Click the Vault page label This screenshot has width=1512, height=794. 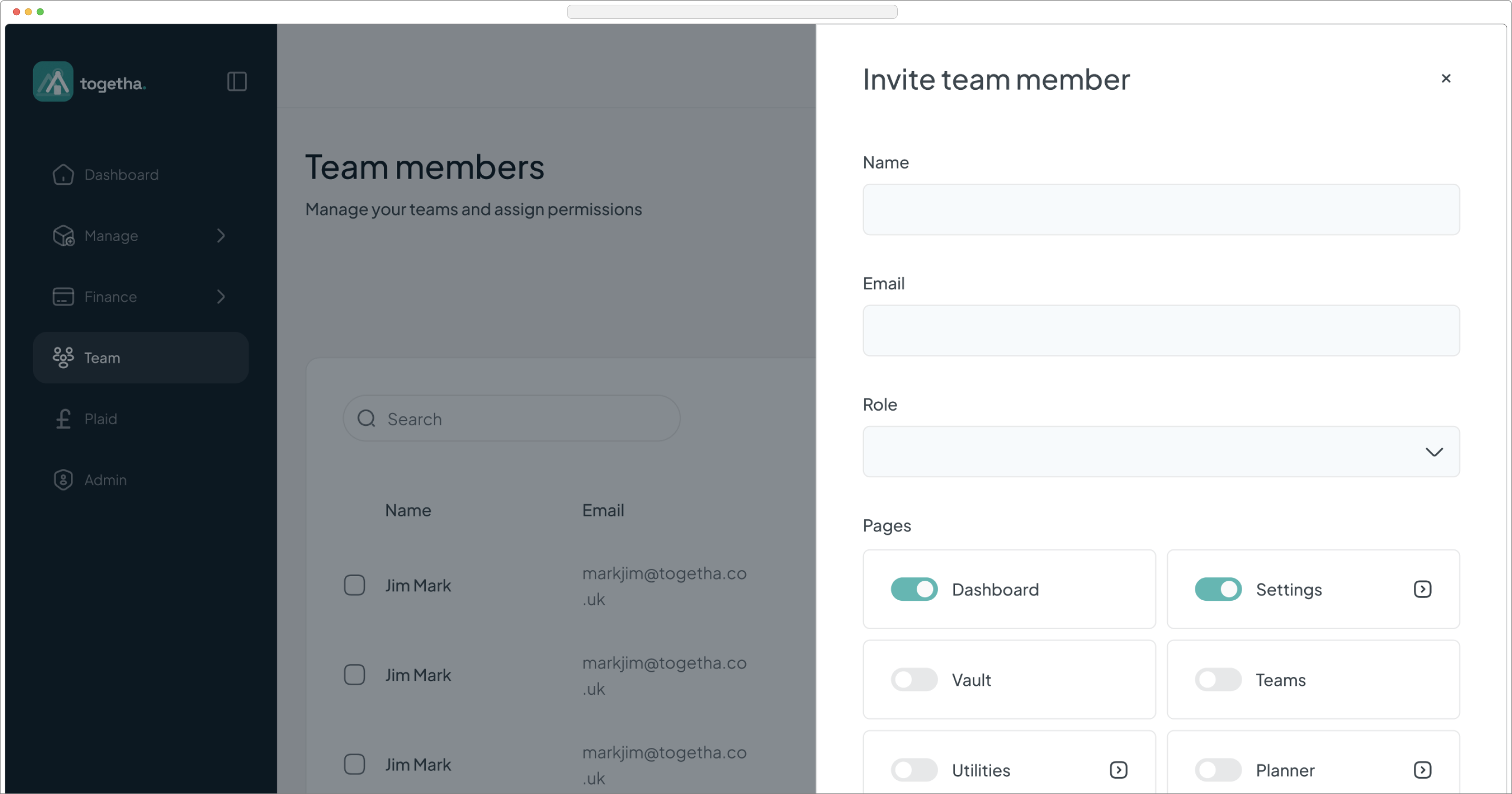(971, 680)
